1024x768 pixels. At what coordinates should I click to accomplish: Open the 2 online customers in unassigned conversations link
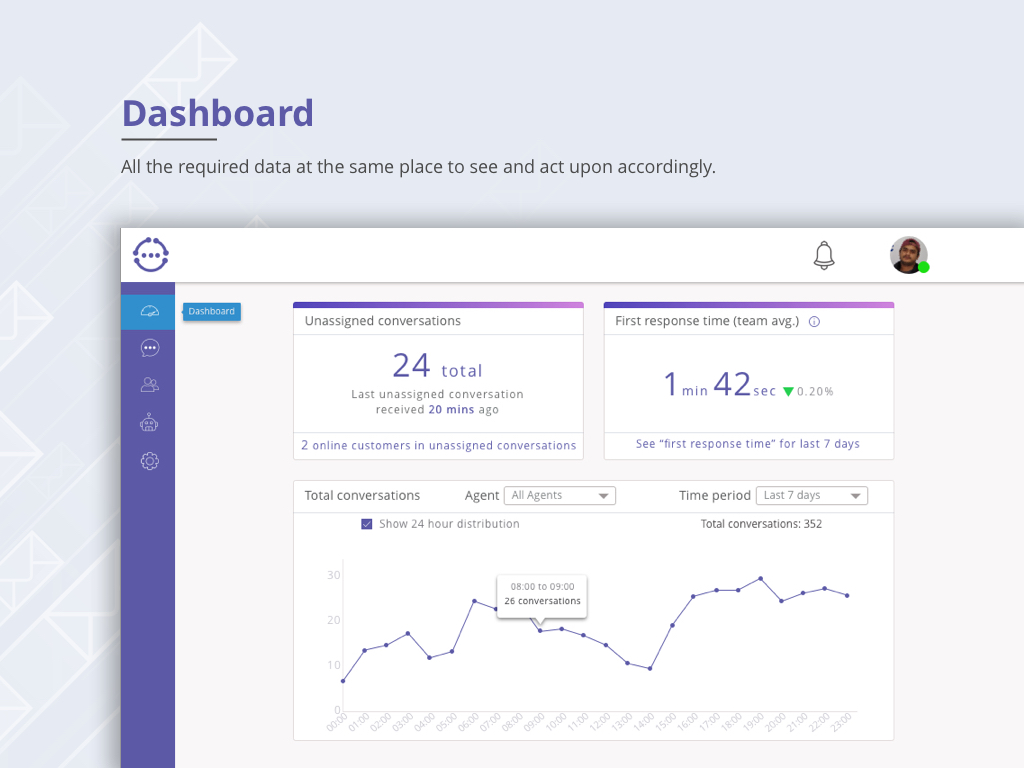pyautogui.click(x=438, y=445)
